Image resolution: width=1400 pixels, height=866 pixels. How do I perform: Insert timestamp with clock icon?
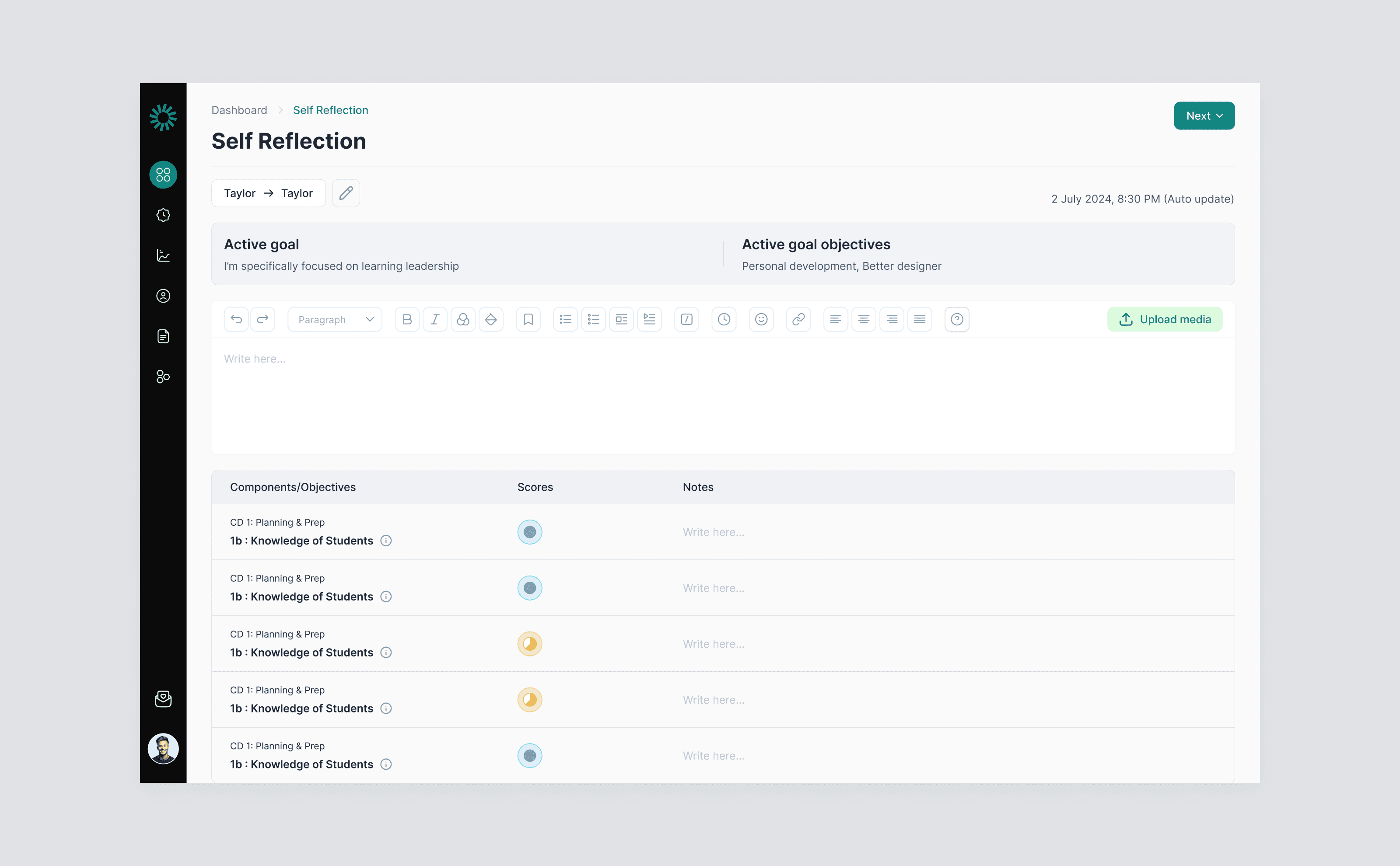click(724, 319)
